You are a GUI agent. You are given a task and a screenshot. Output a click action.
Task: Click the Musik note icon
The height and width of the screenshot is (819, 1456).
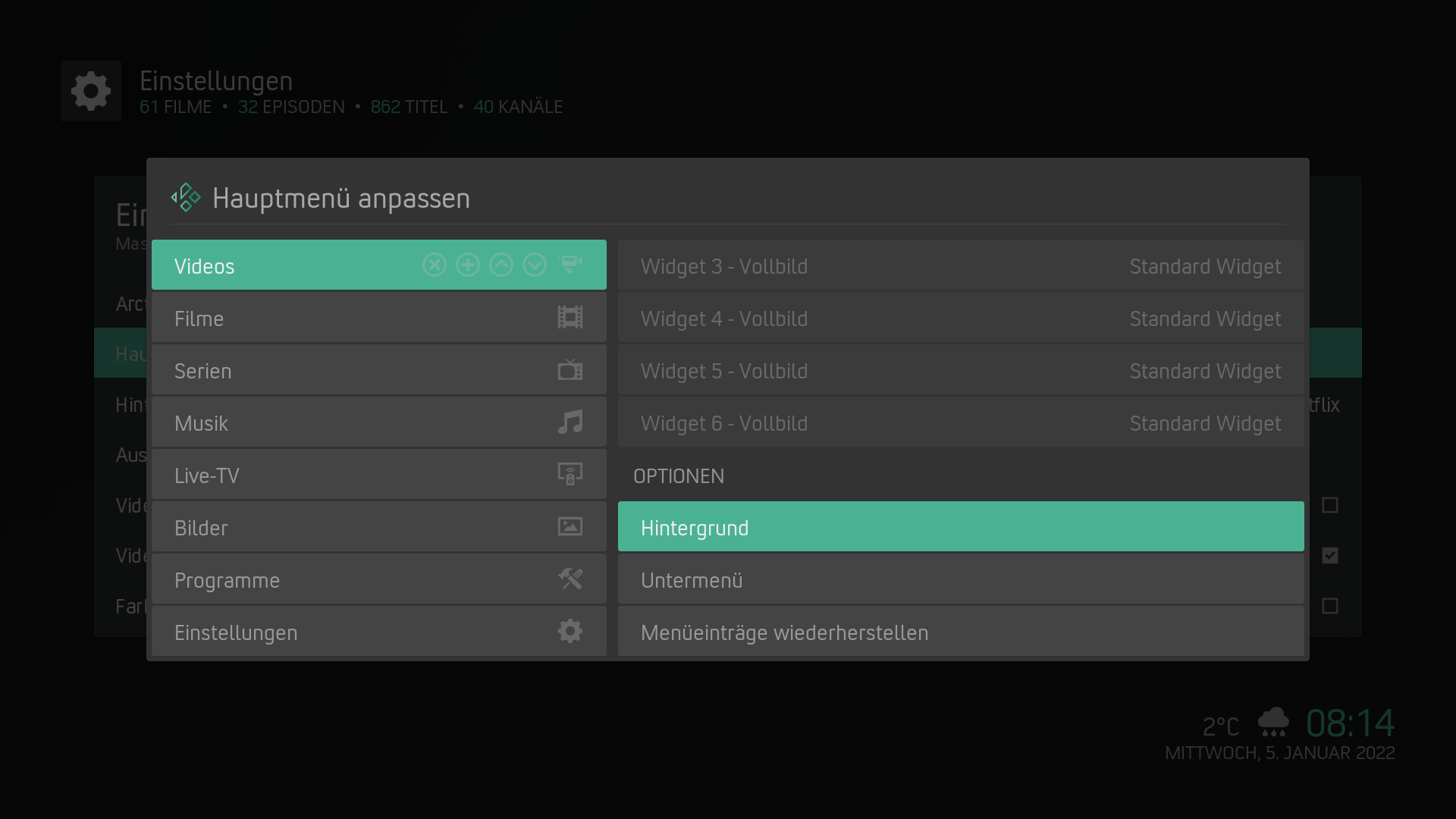(x=570, y=422)
